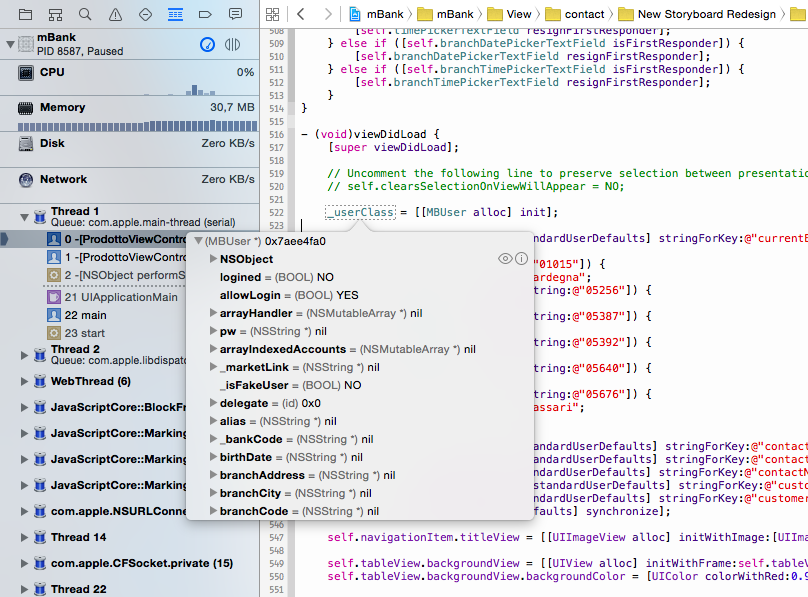The width and height of the screenshot is (808, 597).
Task: Go forward with the right arrow
Action: coord(328,14)
